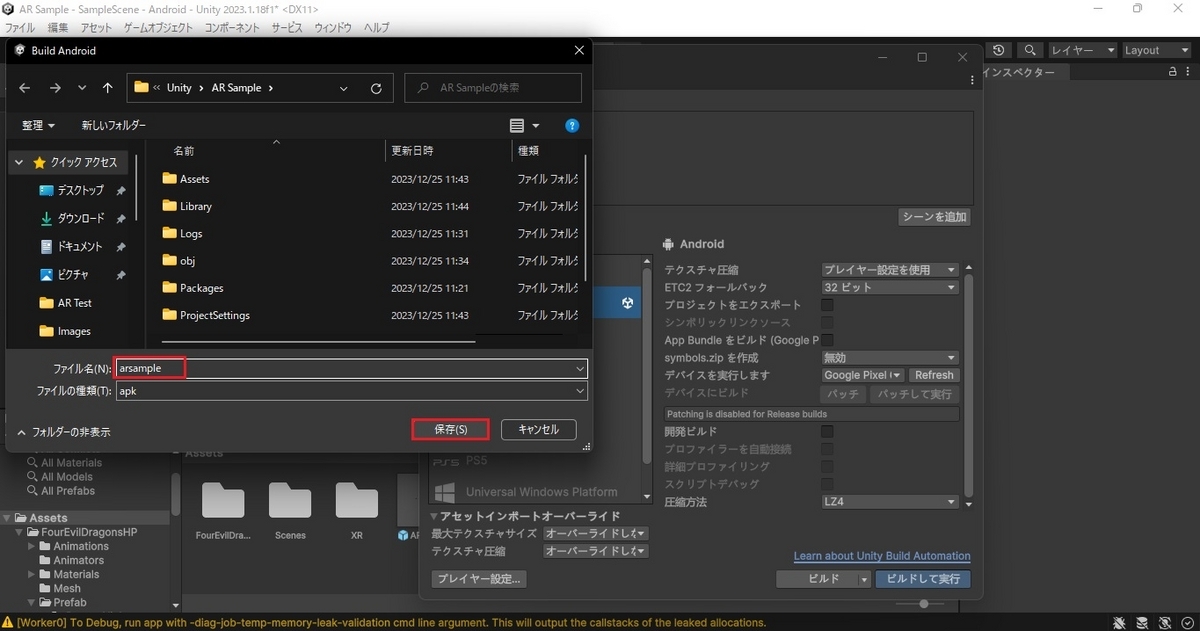Enable the 開発ビルド checkbox
Image resolution: width=1200 pixels, height=631 pixels.
(827, 431)
